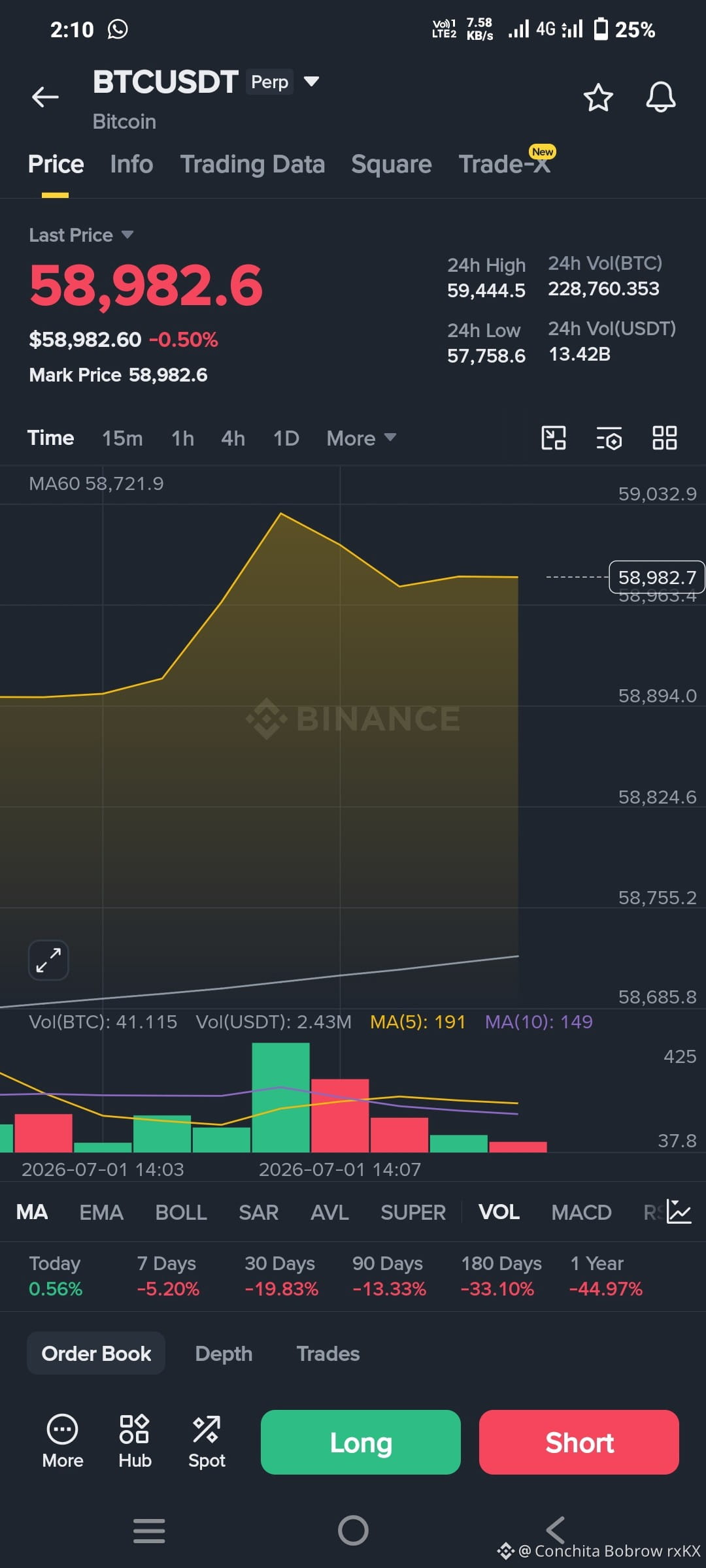Tap the green Long button
This screenshot has height=1568, width=706.
361,1443
